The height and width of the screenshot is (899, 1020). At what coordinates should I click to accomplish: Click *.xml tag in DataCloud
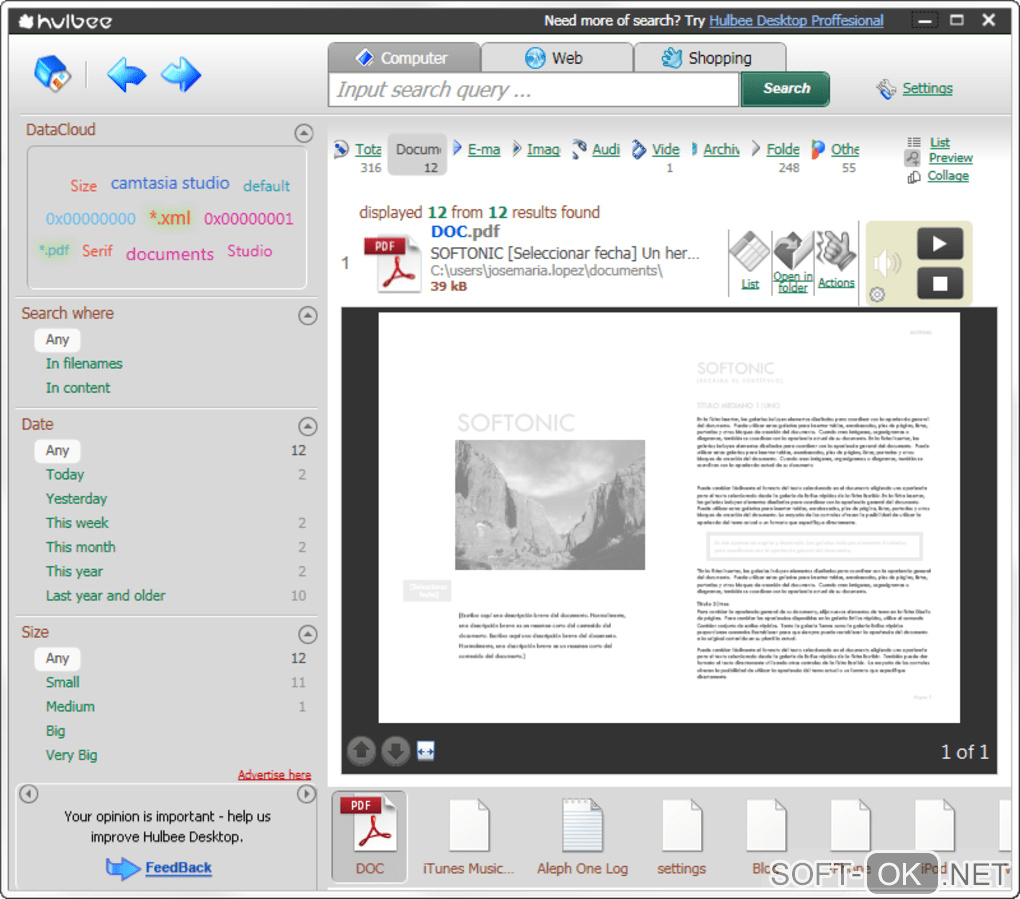pyautogui.click(x=170, y=218)
